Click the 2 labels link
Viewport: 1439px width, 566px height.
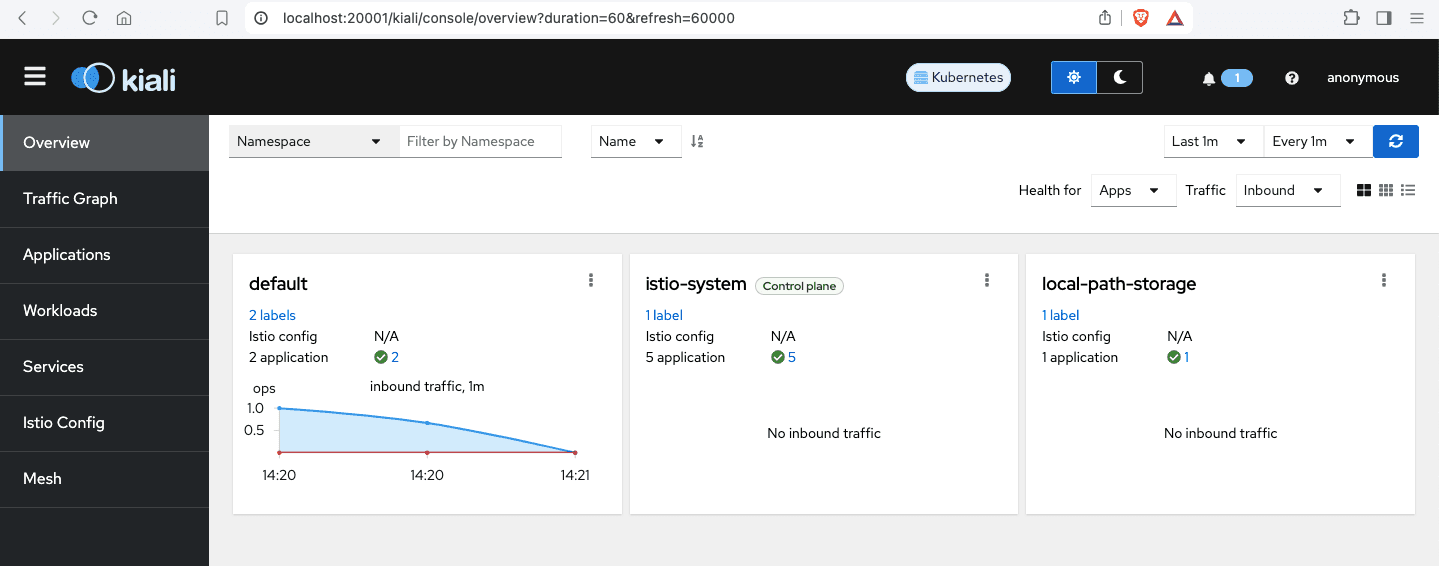pyautogui.click(x=272, y=315)
